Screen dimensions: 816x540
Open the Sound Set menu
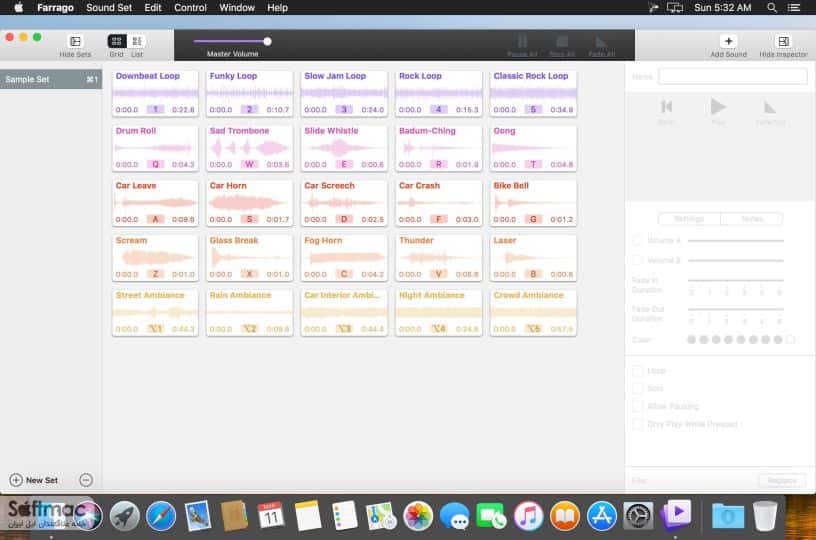pyautogui.click(x=109, y=8)
